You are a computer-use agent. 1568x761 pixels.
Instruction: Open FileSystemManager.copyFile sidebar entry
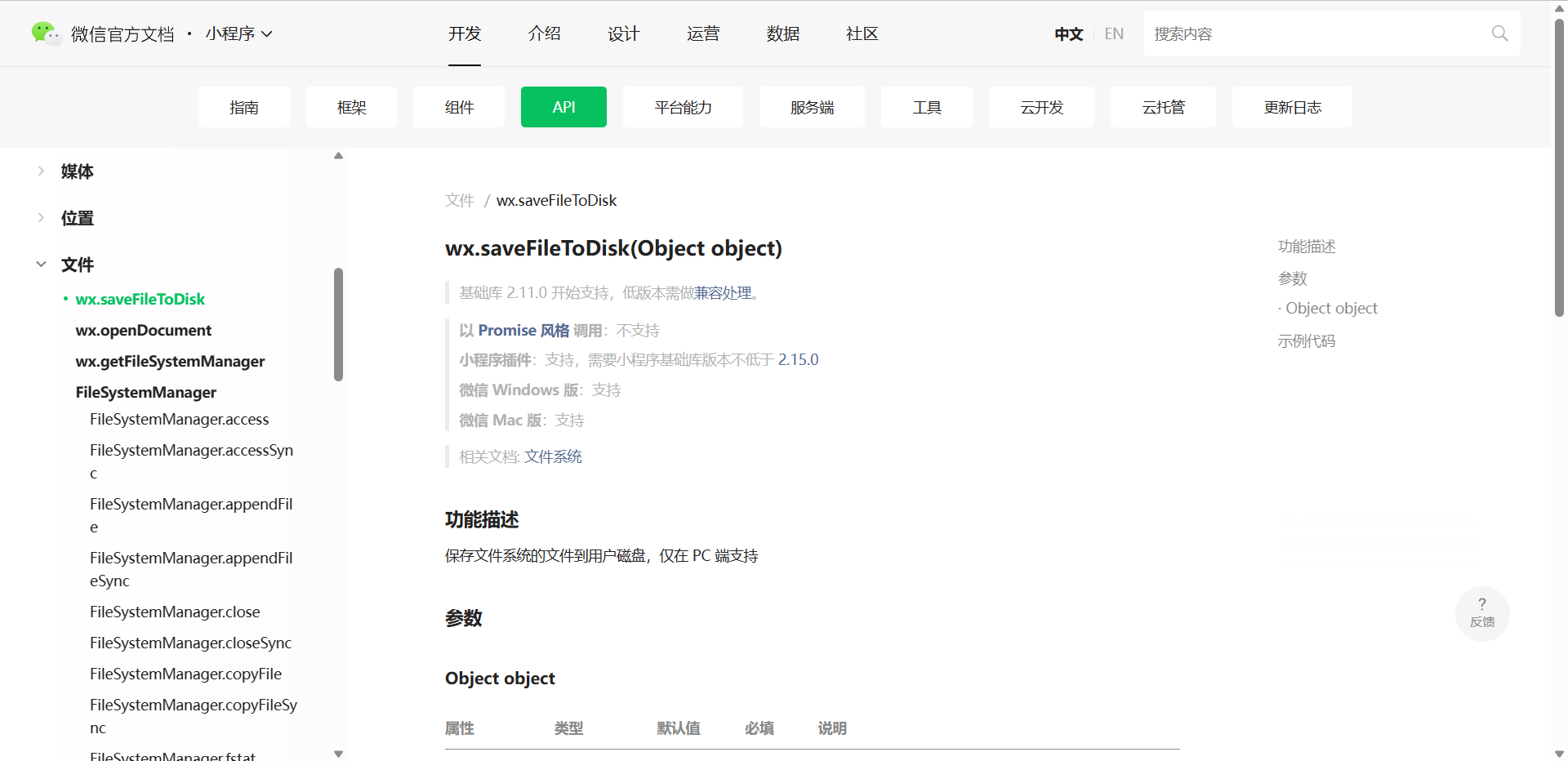[x=186, y=674]
